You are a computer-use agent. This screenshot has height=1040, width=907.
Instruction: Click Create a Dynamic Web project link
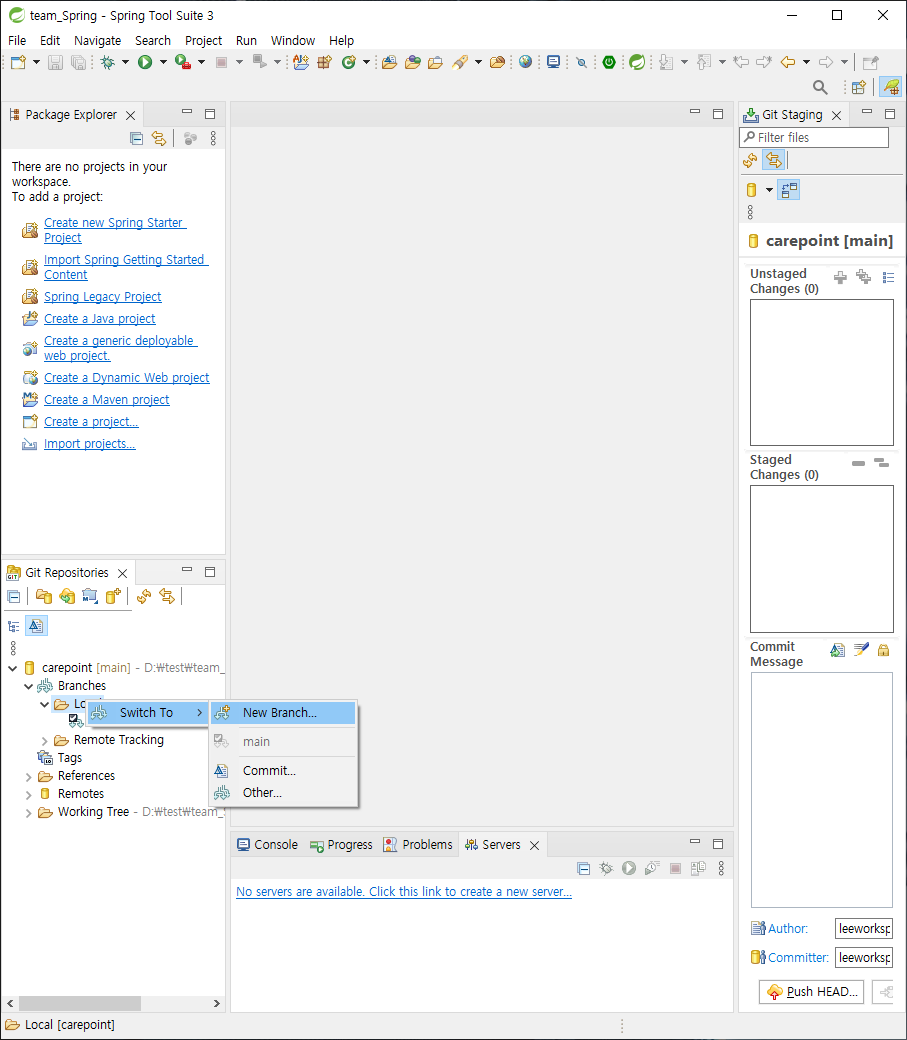tap(127, 378)
